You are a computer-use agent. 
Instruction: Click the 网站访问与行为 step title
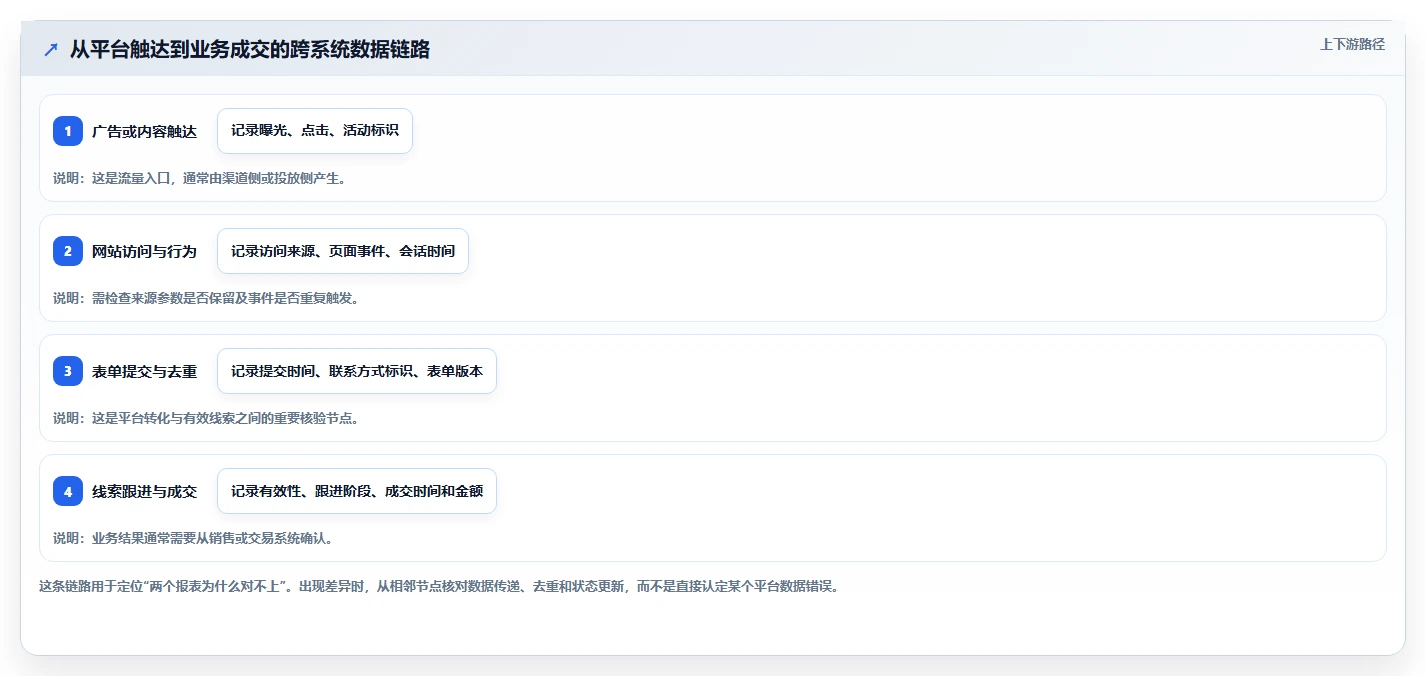(x=144, y=251)
